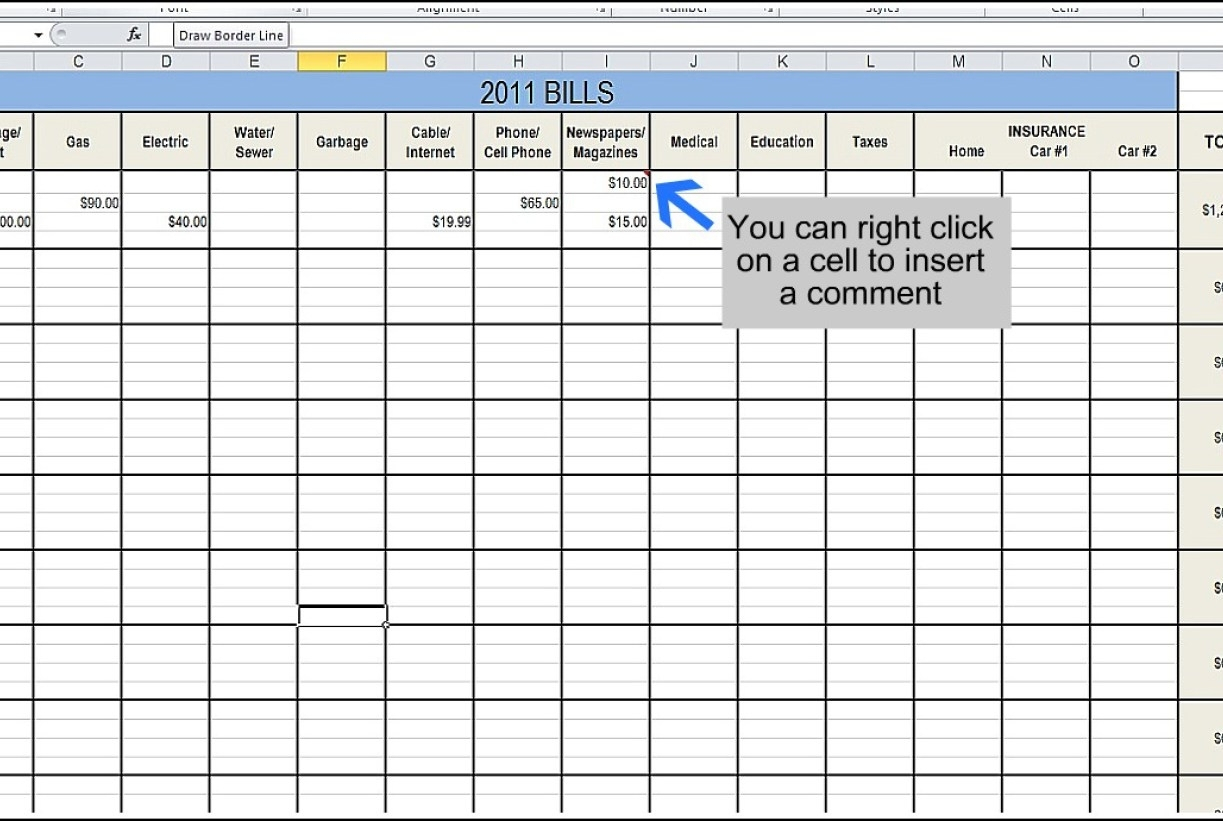Select the Car #1 insurance label
Image resolution: width=1223 pixels, height=821 pixels.
point(1048,152)
